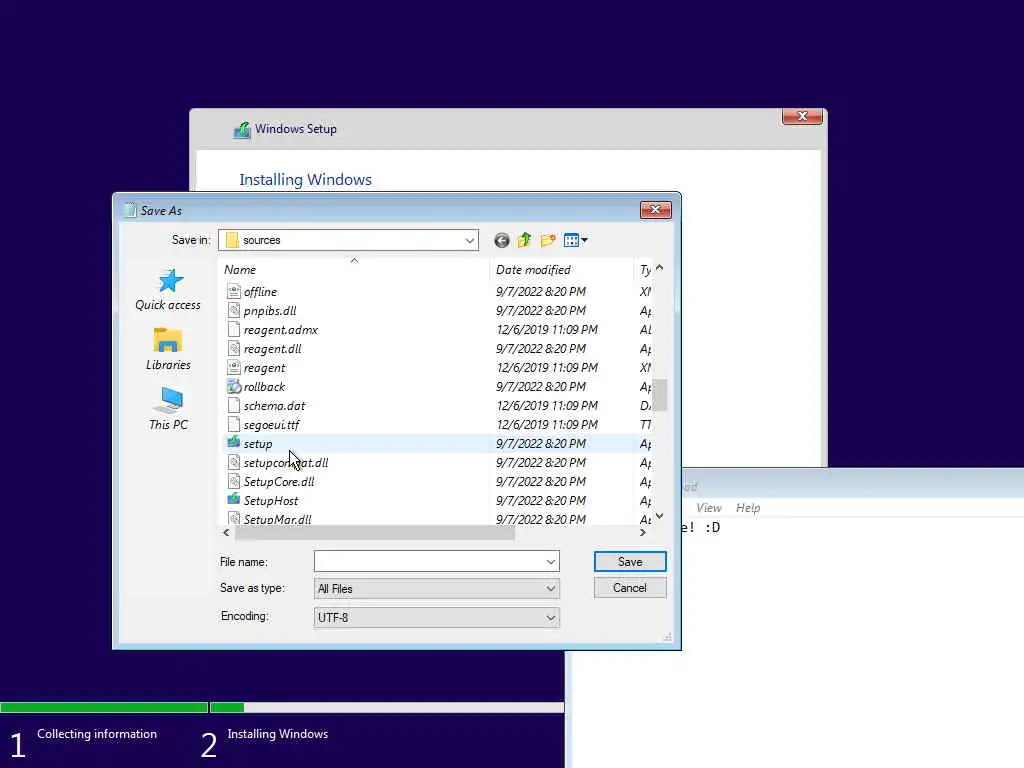Image resolution: width=1024 pixels, height=768 pixels.
Task: Close the Save As dialog
Action: (x=656, y=209)
